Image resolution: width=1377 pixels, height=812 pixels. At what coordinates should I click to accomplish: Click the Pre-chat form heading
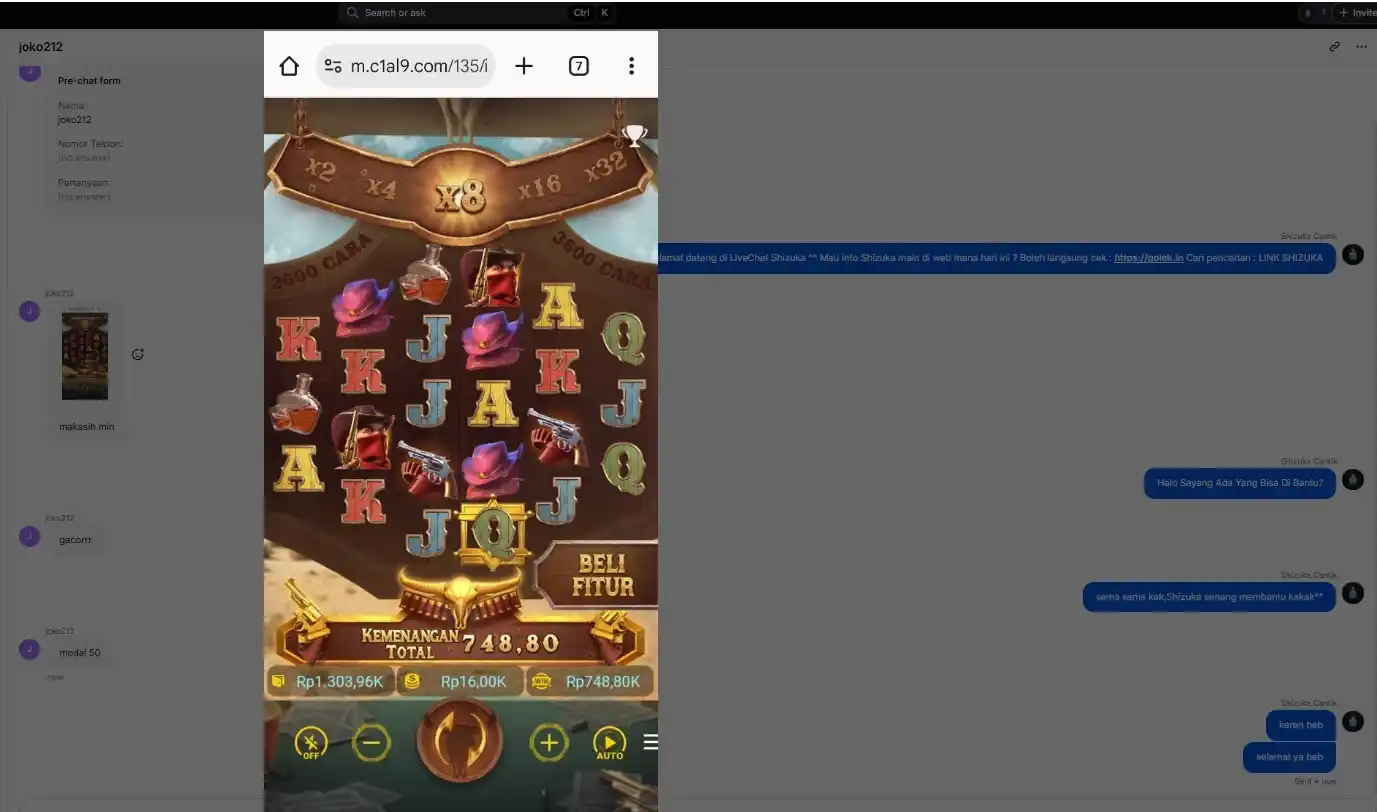[89, 81]
